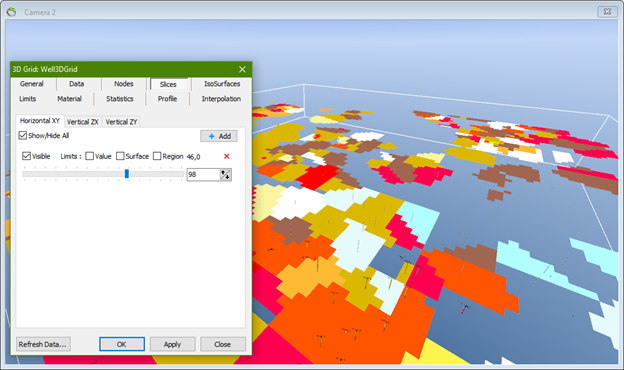Click the slice position slider handle
Image resolution: width=624 pixels, height=370 pixels.
point(127,174)
